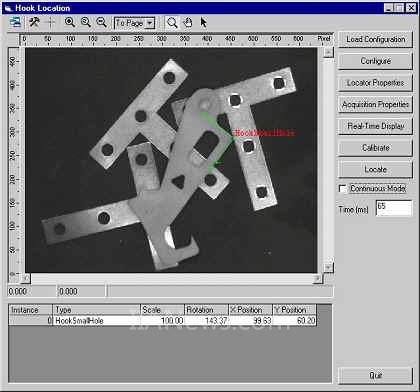Activate the zoom magnifier mode tool
The height and width of the screenshot is (392, 420).
click(x=172, y=23)
